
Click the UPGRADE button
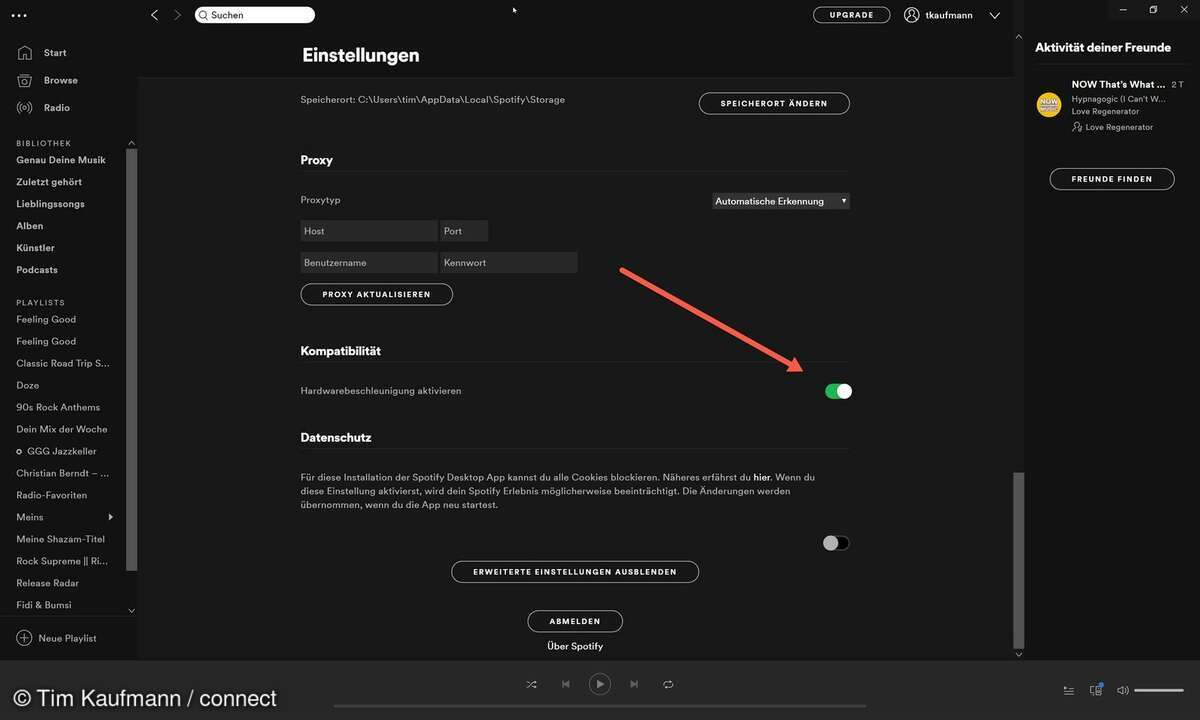(851, 15)
